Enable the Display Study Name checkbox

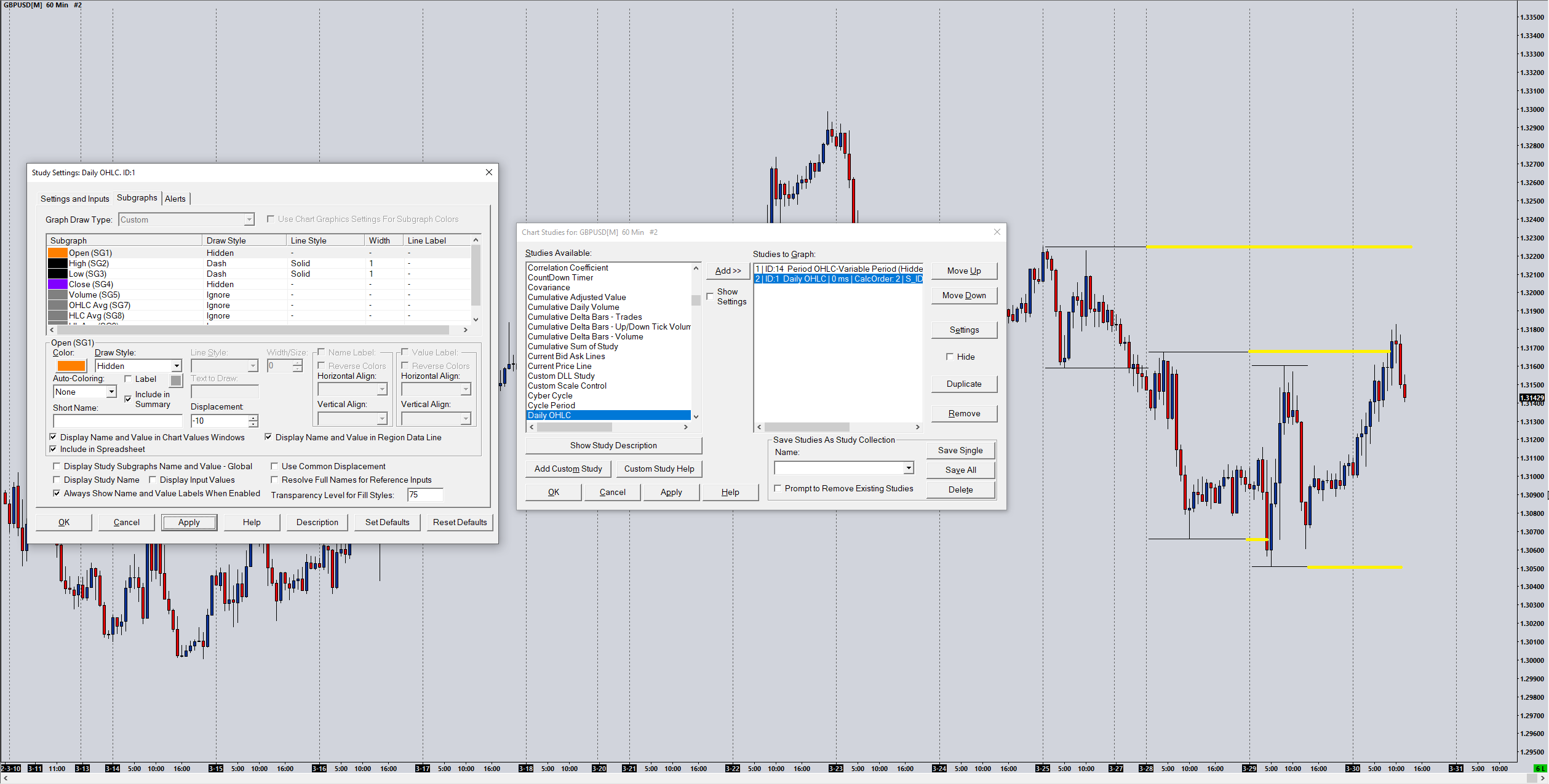tap(57, 480)
